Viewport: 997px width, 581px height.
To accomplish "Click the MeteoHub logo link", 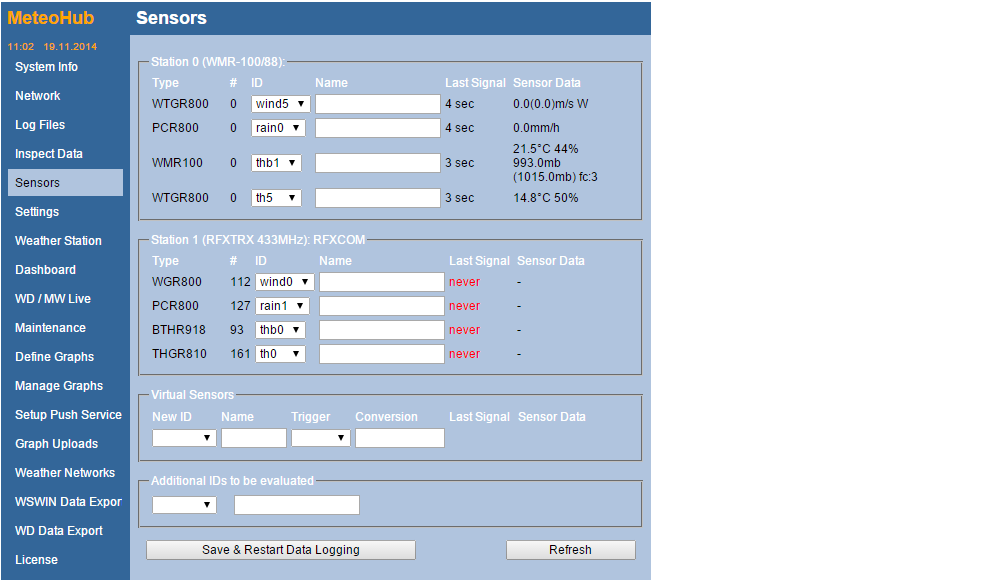I will click(x=51, y=18).
